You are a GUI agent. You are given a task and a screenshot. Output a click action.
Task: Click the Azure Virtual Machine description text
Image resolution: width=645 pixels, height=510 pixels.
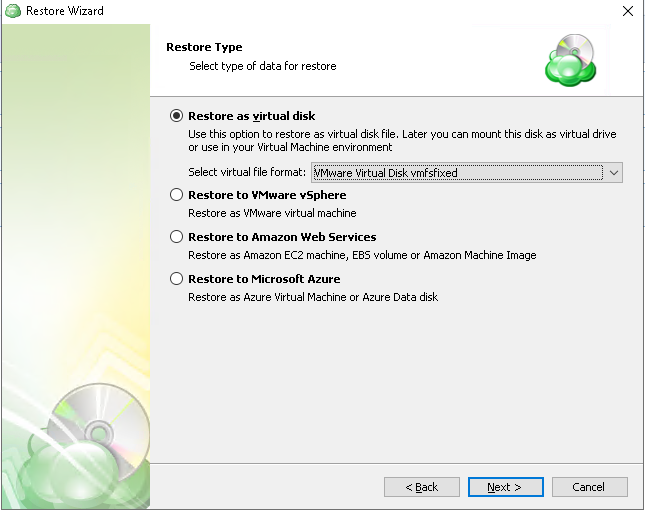pos(313,297)
